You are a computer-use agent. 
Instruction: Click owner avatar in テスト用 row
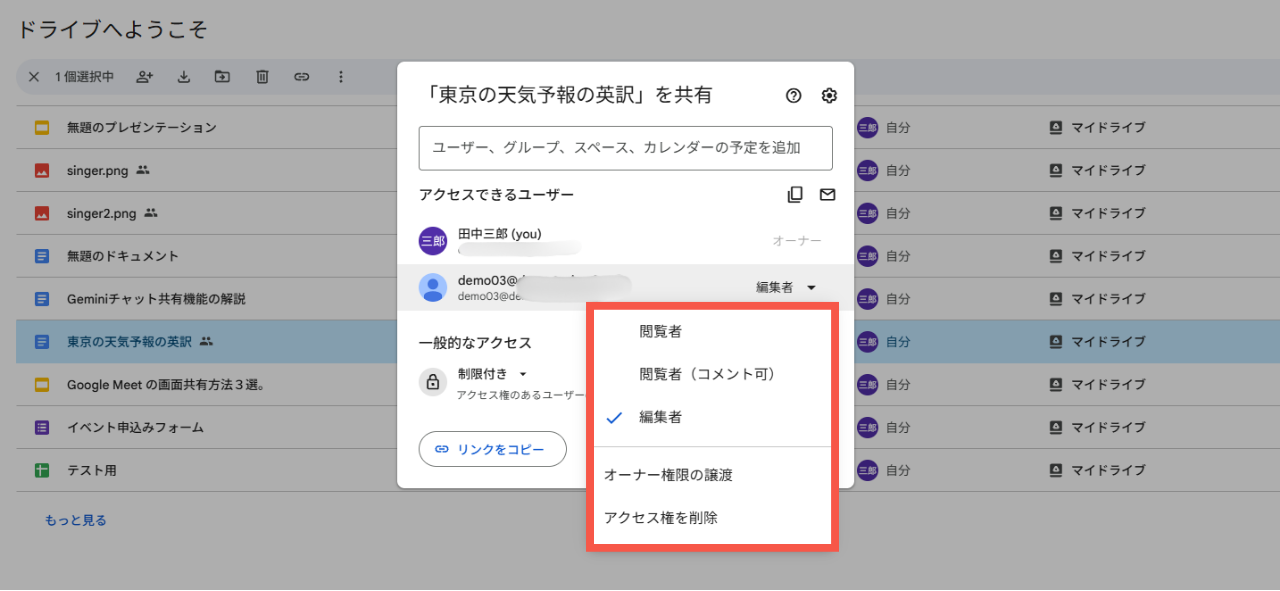pyautogui.click(x=867, y=470)
